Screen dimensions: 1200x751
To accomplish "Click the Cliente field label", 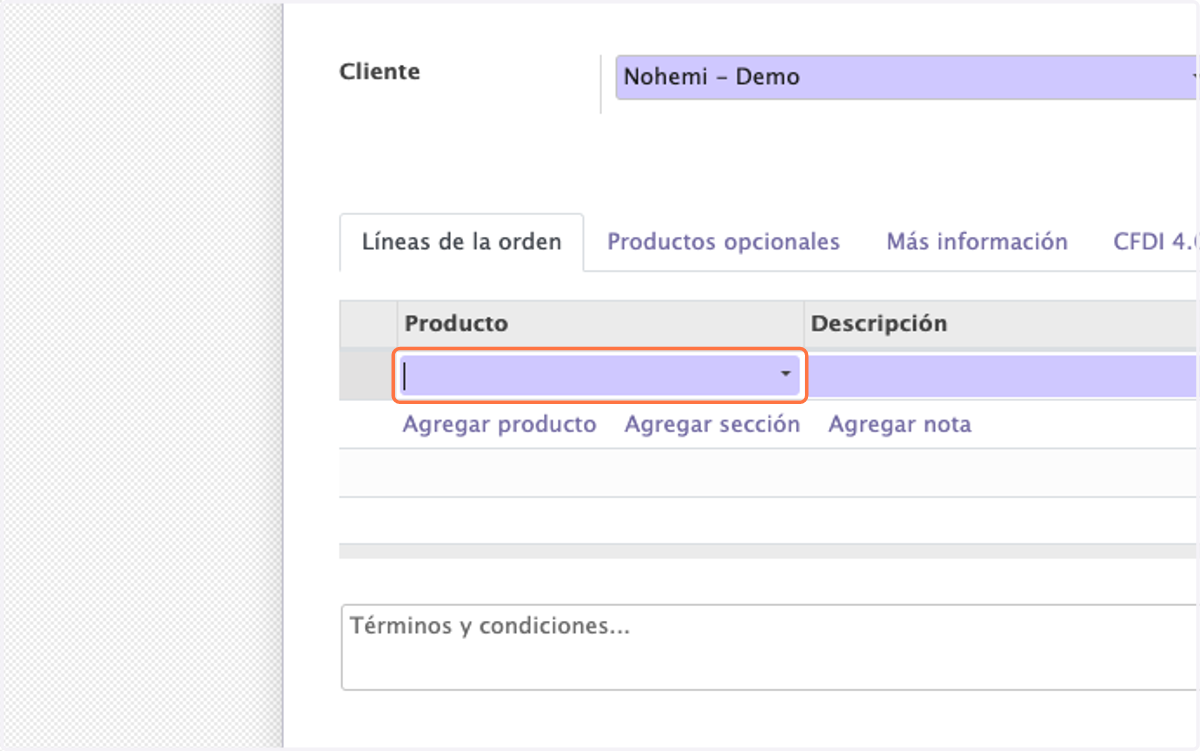I will (x=380, y=72).
